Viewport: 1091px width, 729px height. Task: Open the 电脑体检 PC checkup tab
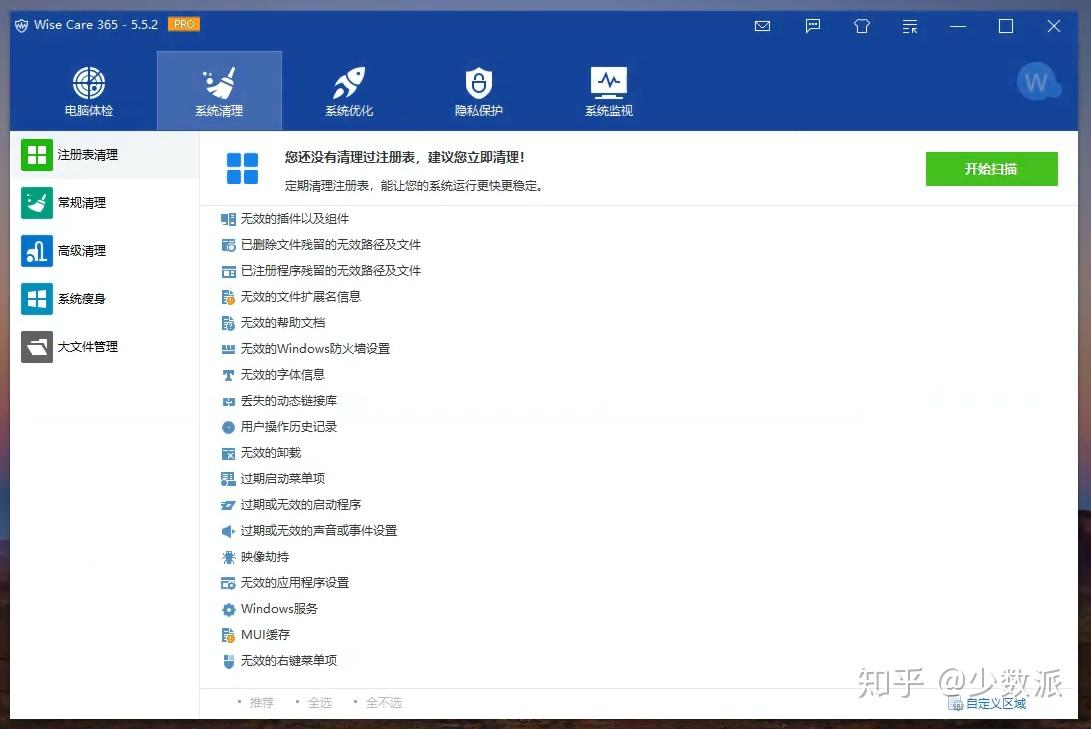89,91
